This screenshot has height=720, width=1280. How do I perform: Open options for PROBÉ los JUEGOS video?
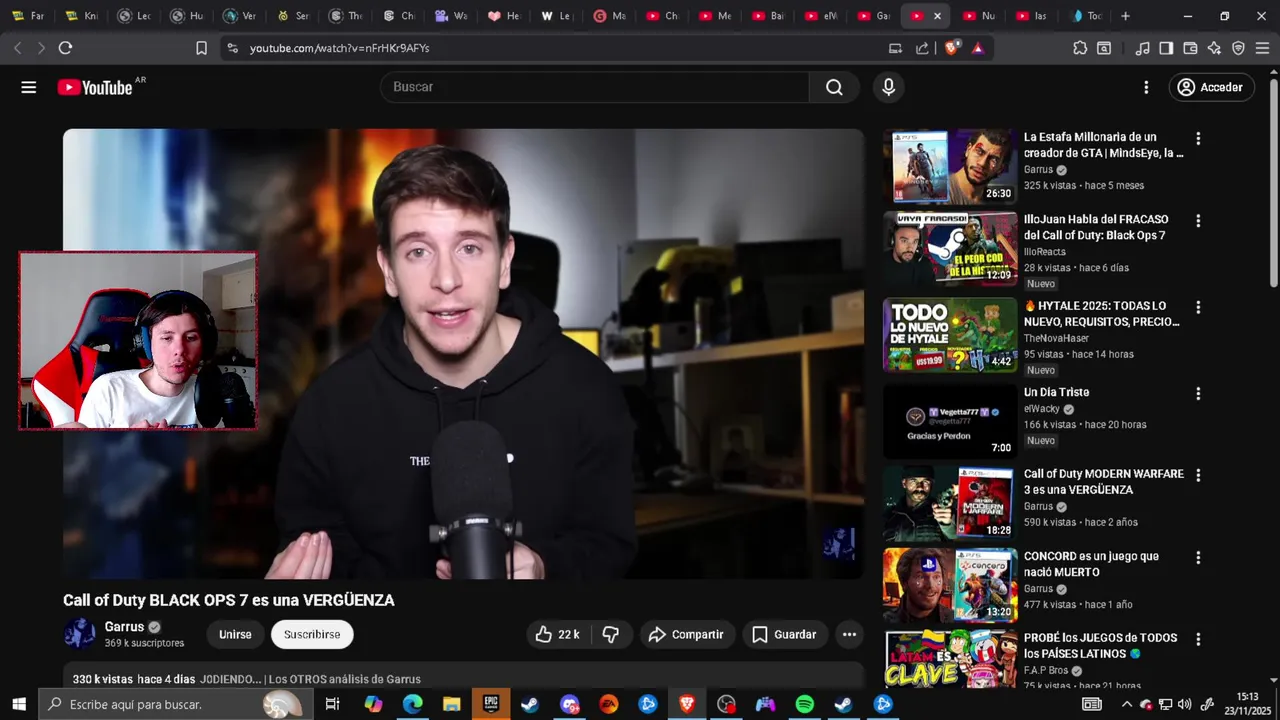(x=1198, y=640)
